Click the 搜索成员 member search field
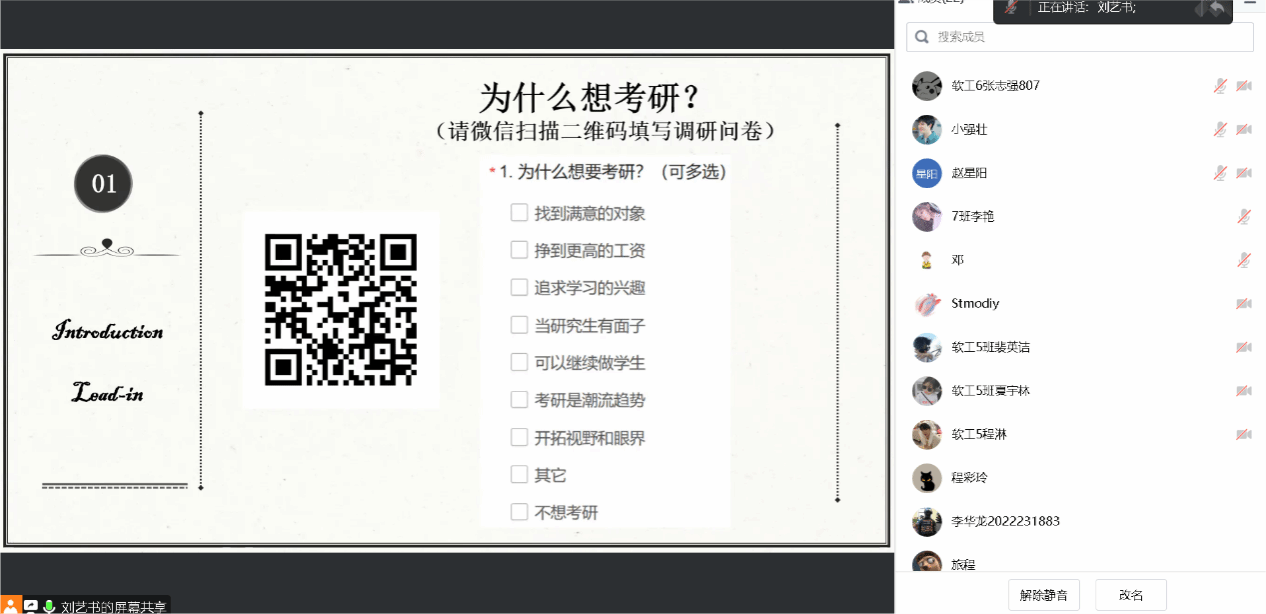Viewport: 1266px width, 614px height. pos(1080,37)
